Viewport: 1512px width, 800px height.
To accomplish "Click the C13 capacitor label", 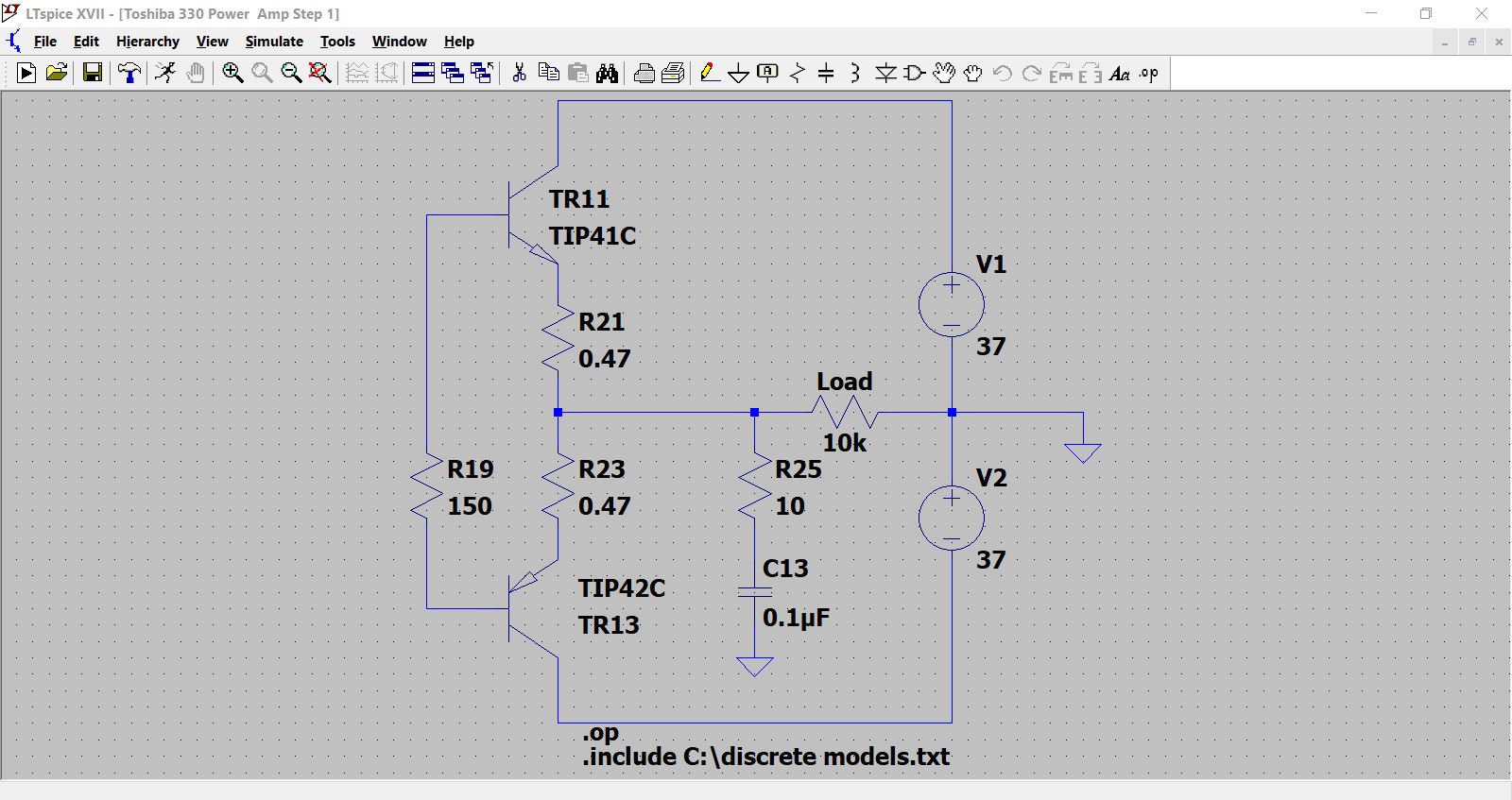I will pos(785,569).
